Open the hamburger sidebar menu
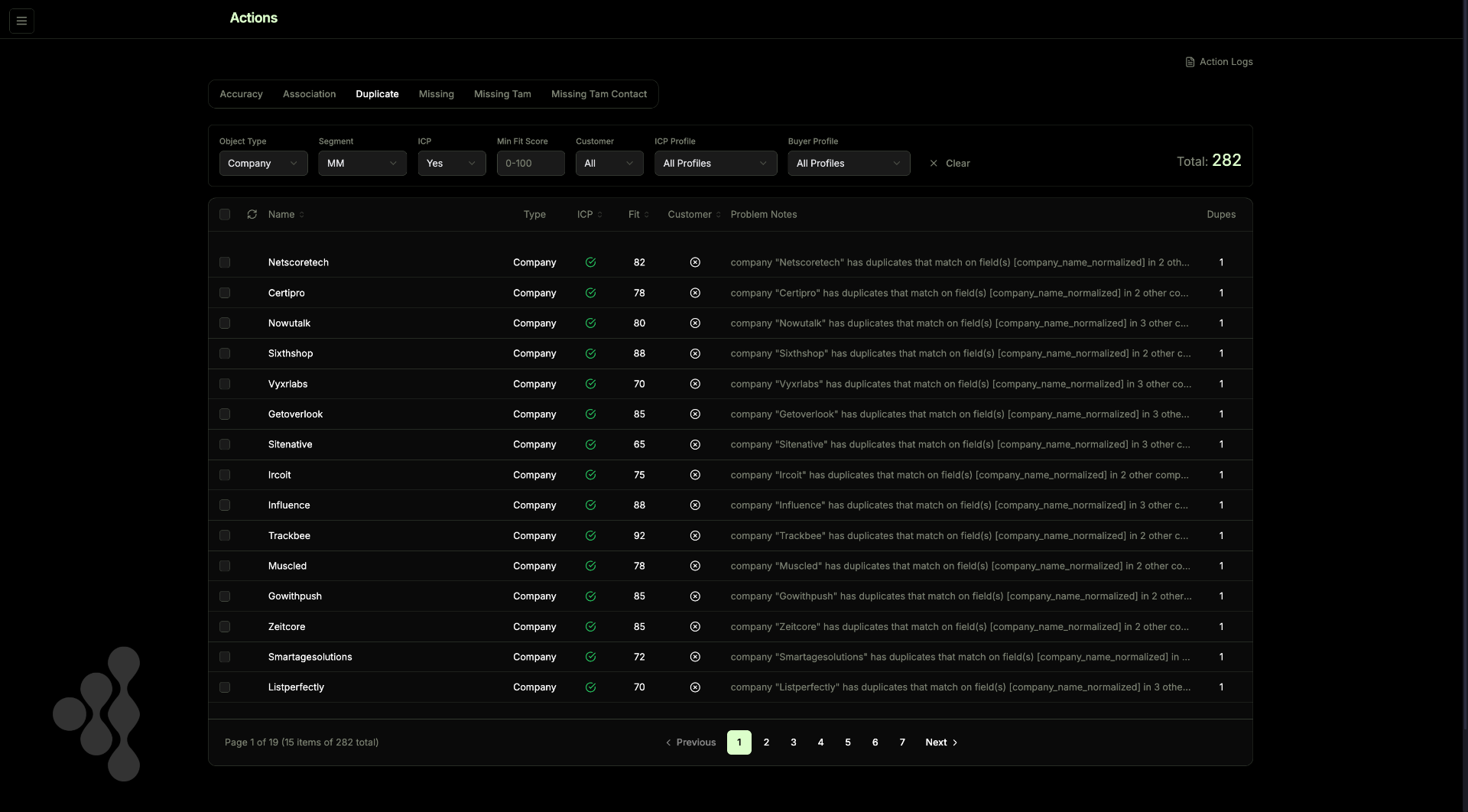Screen dimensions: 1468x812 21,21
